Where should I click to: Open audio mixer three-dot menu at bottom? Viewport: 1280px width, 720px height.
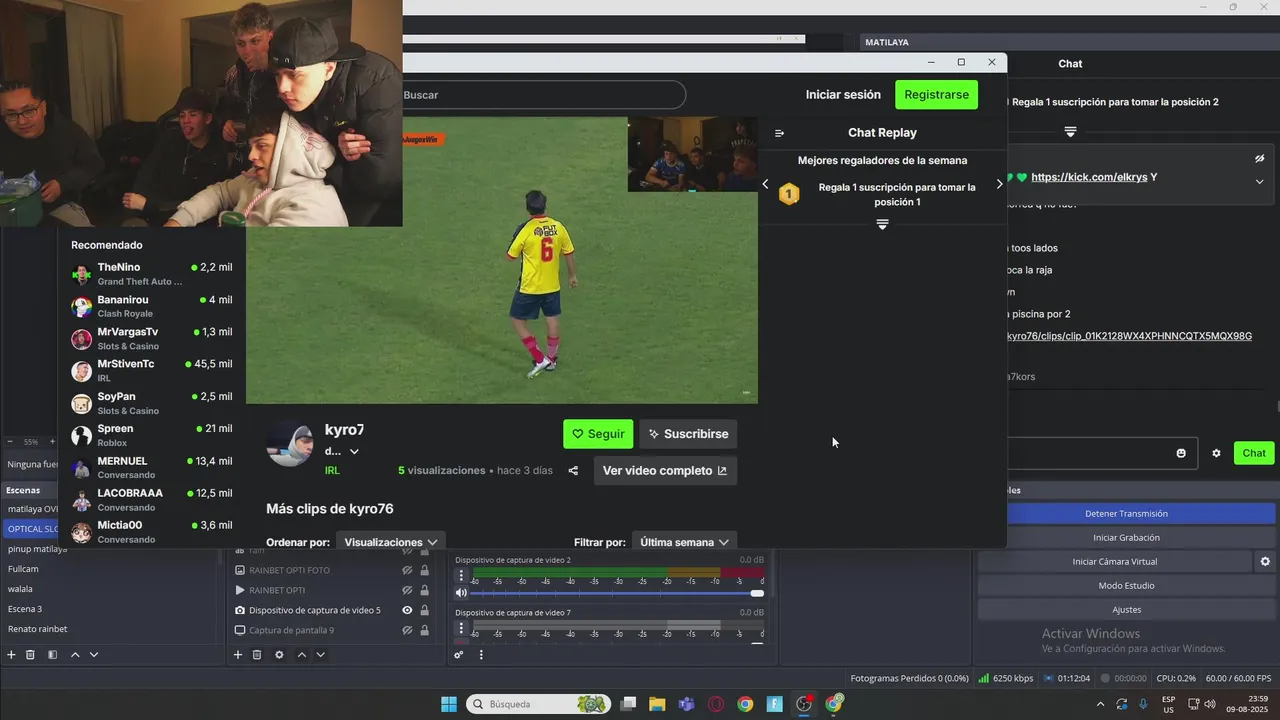(481, 655)
